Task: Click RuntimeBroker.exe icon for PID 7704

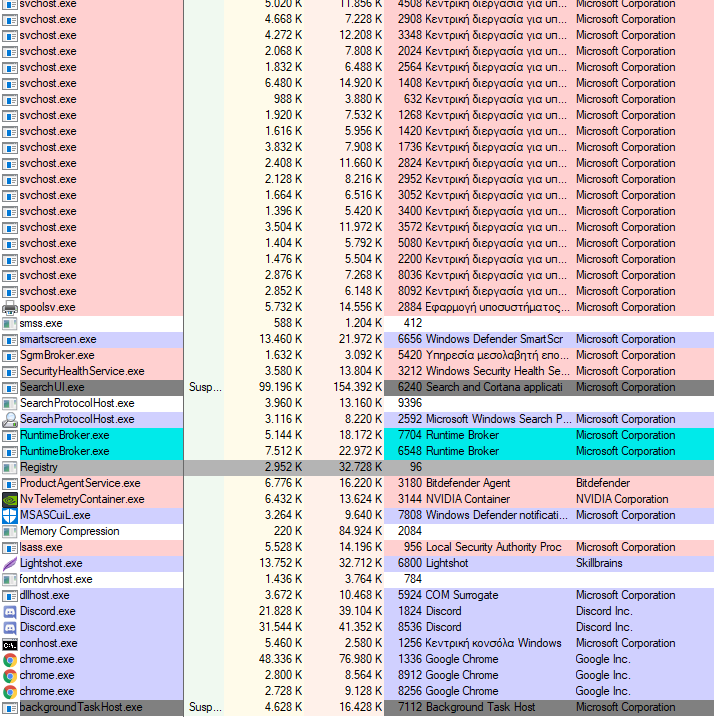Action: (10, 435)
